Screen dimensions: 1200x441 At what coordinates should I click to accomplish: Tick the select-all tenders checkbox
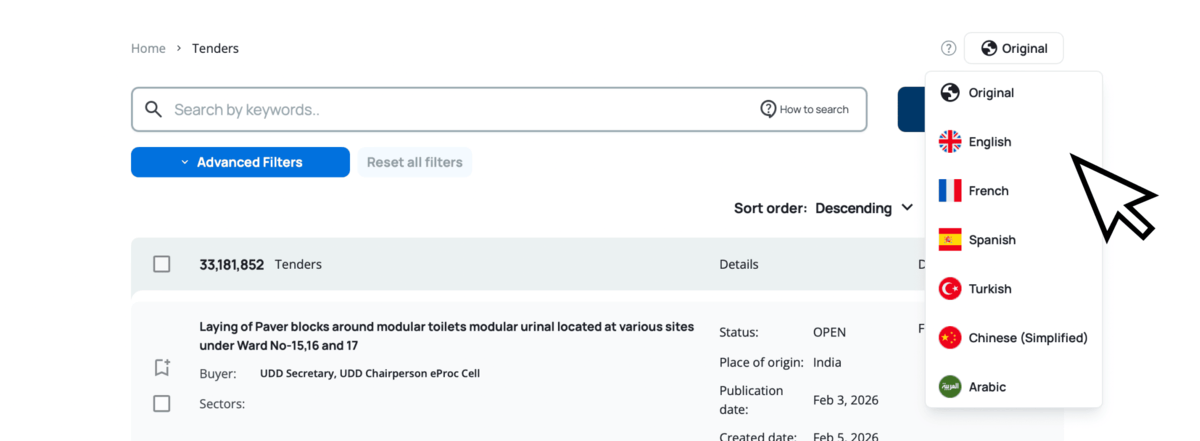click(162, 264)
